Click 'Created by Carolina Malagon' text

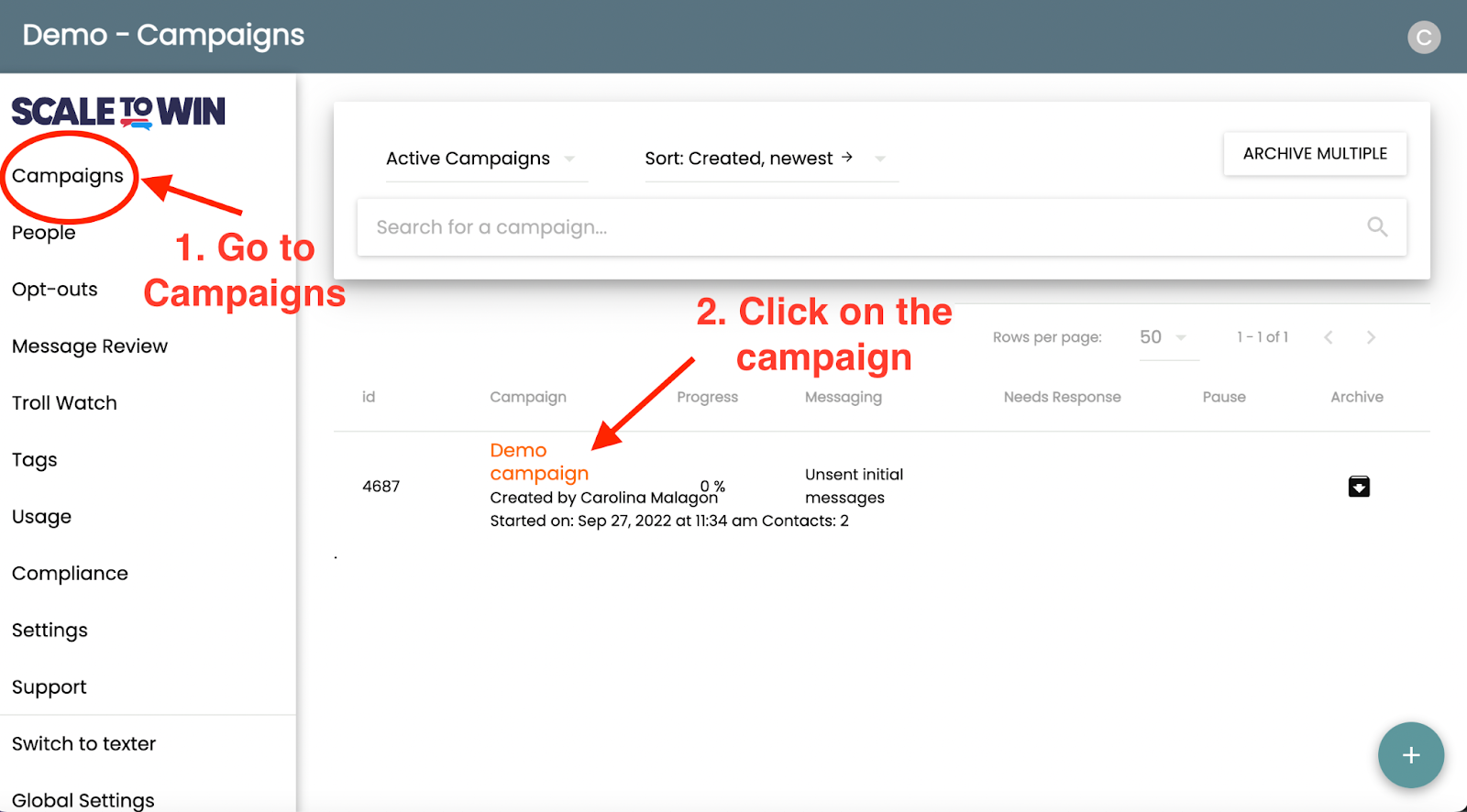pos(603,498)
